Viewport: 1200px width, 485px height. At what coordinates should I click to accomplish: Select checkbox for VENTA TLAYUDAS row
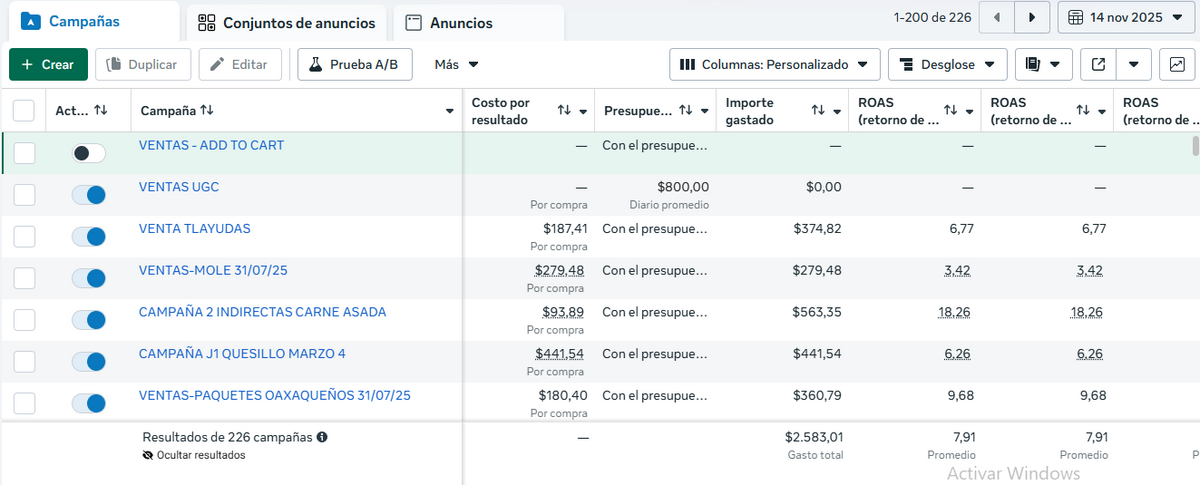pos(24,237)
